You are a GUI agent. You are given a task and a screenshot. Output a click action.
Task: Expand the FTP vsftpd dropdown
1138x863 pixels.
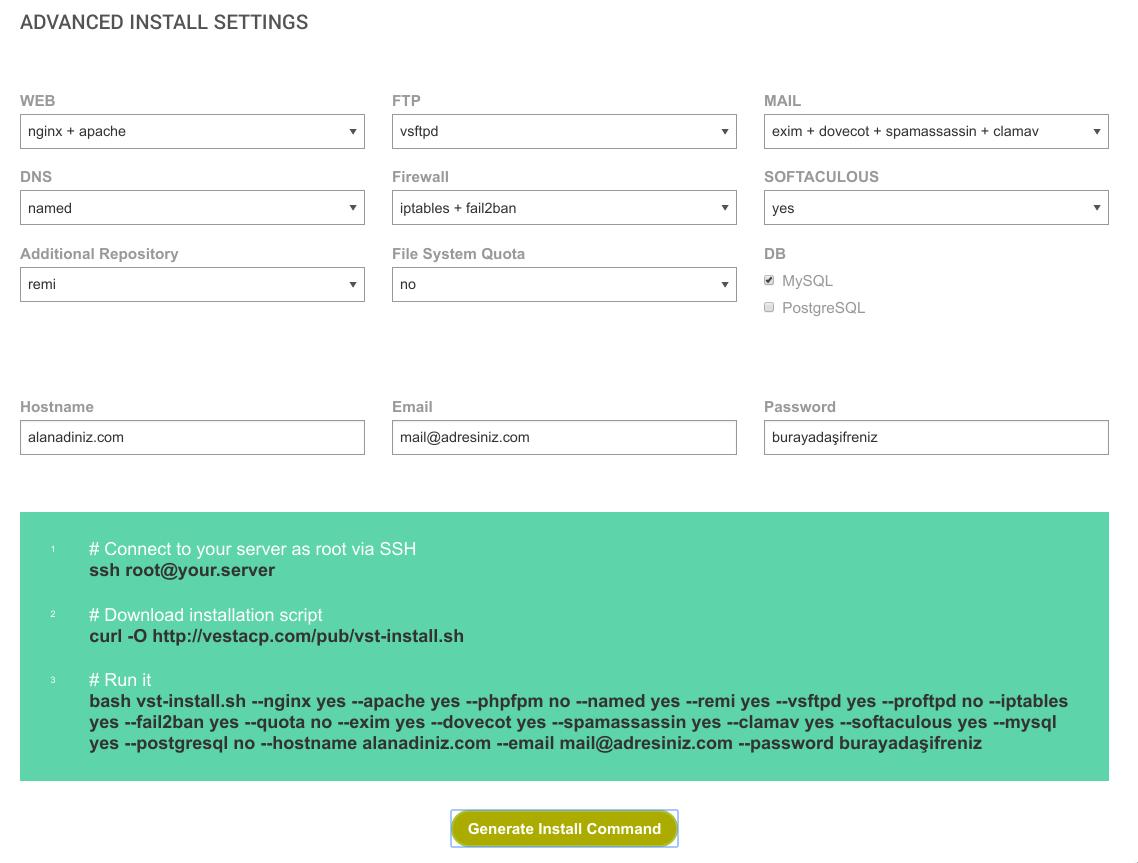(564, 131)
